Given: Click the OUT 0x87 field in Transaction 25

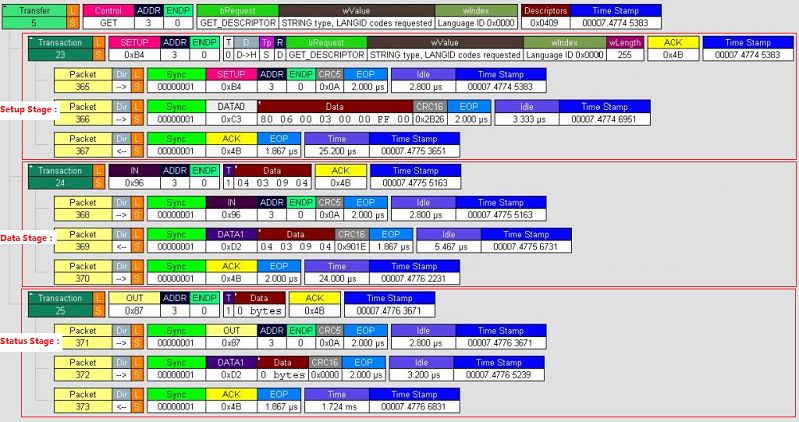Looking at the screenshot, I should [x=133, y=304].
